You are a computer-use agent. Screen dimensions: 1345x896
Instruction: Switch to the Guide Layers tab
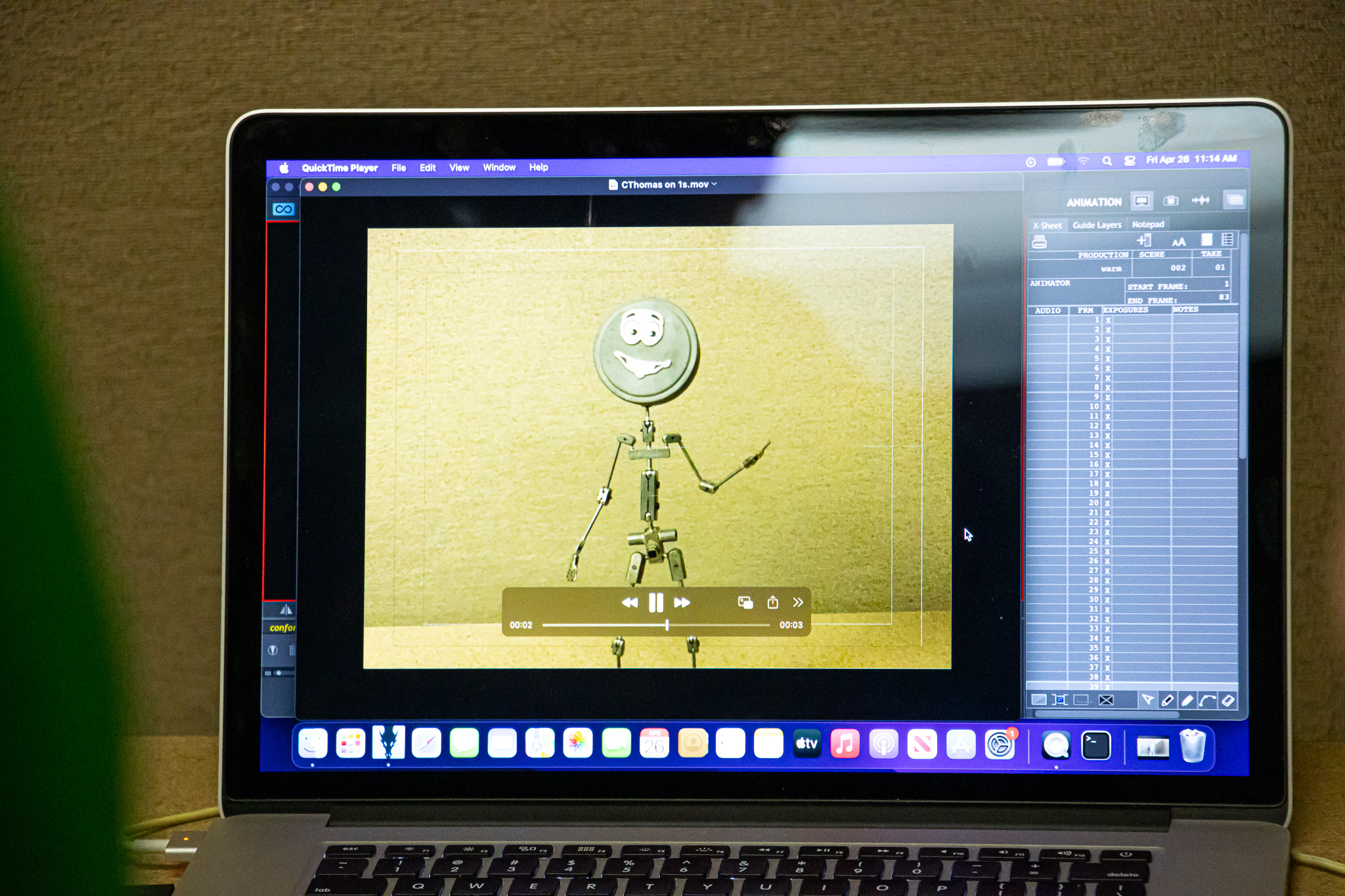pos(1097,225)
